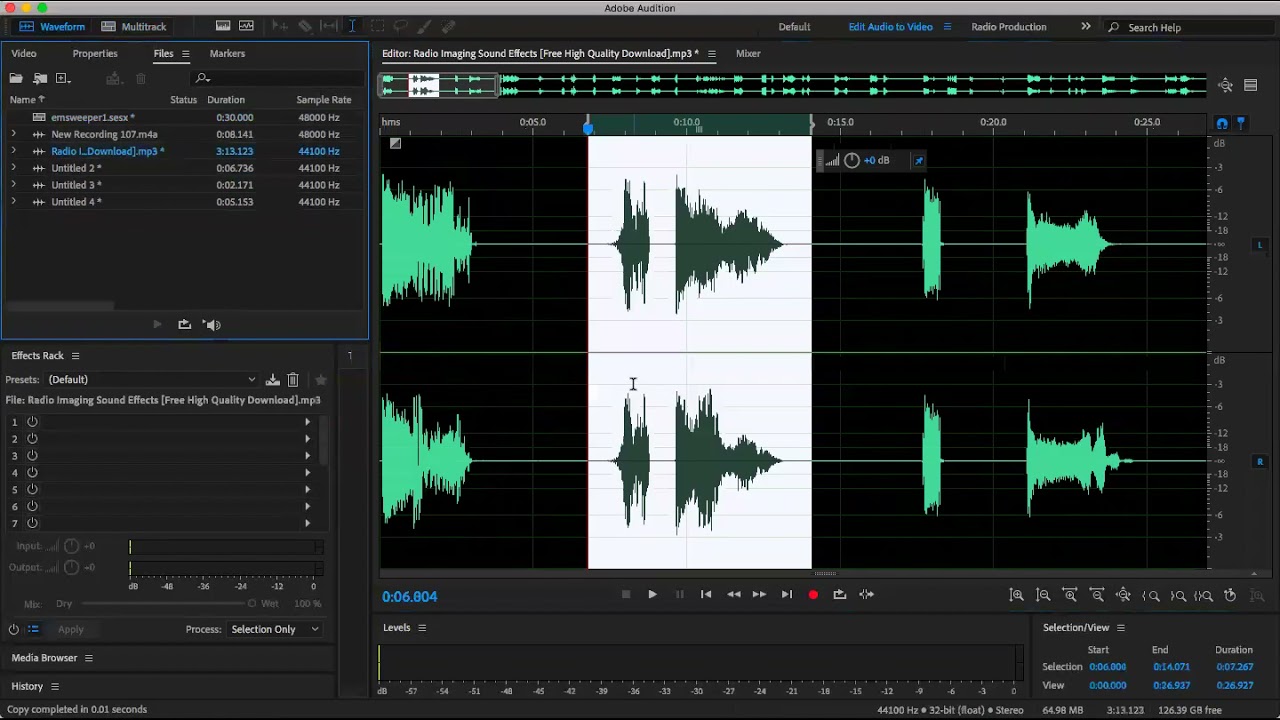Show the spectral frequency display icon
Viewport: 1280px width, 720px height.
[x=223, y=26]
